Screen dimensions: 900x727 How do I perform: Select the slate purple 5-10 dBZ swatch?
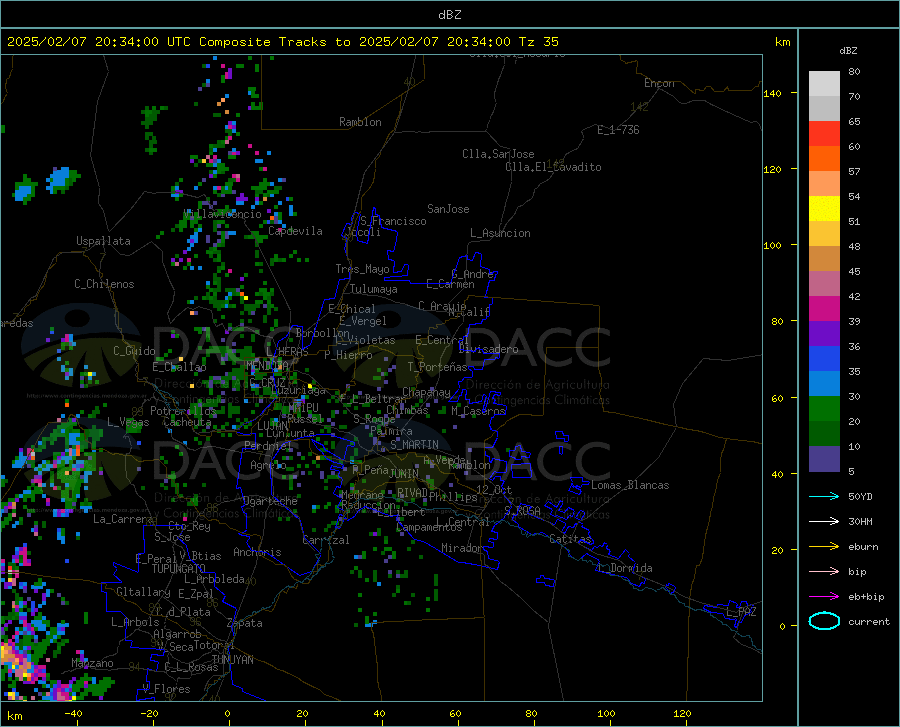pos(824,459)
